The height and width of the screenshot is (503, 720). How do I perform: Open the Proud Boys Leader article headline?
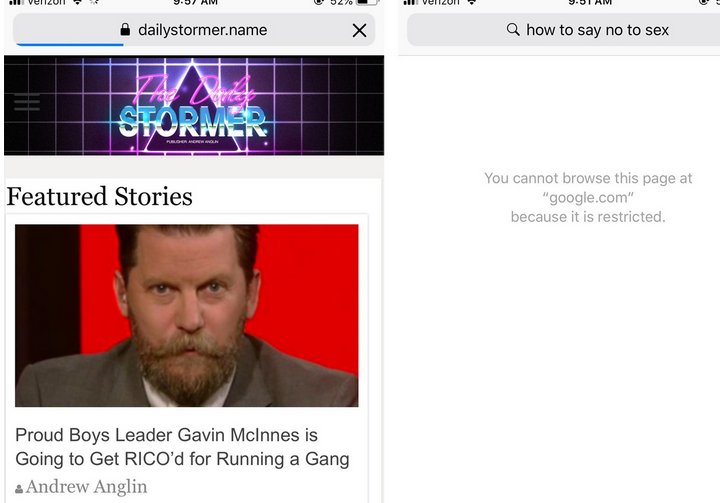point(182,447)
